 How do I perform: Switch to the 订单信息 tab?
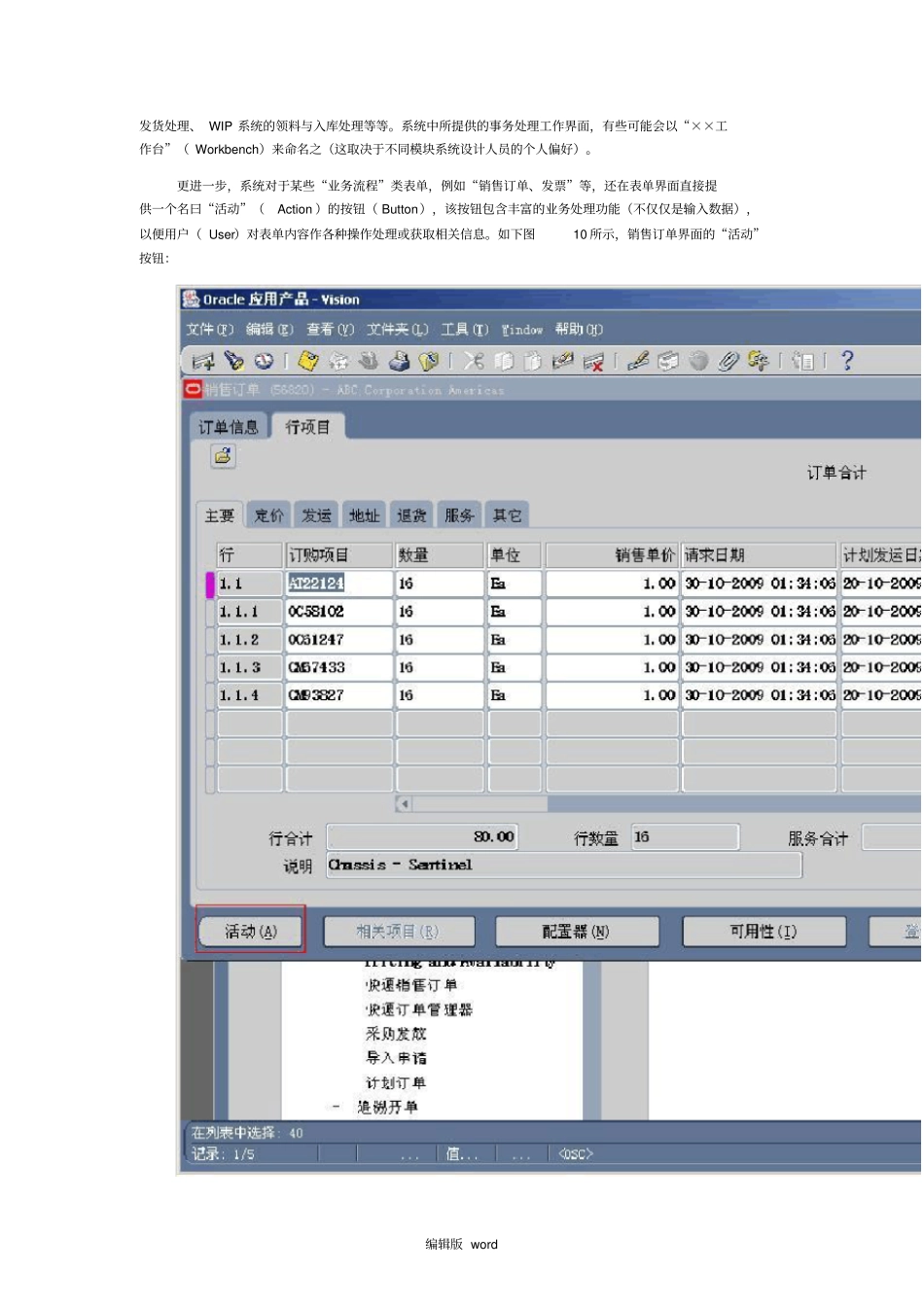tap(229, 427)
